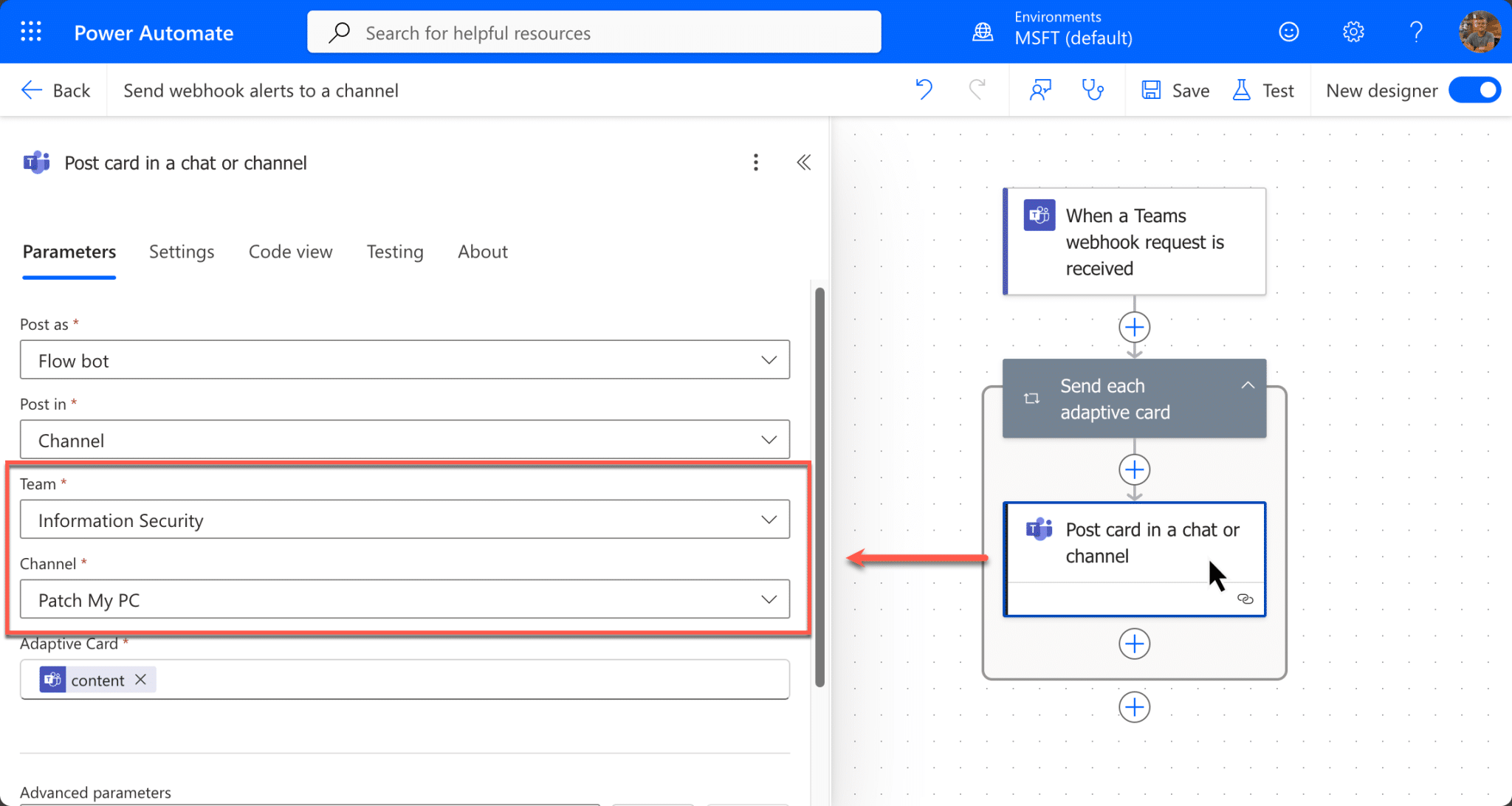Open the Testing tab
Viewport: 1512px width, 806px height.
pyautogui.click(x=395, y=252)
